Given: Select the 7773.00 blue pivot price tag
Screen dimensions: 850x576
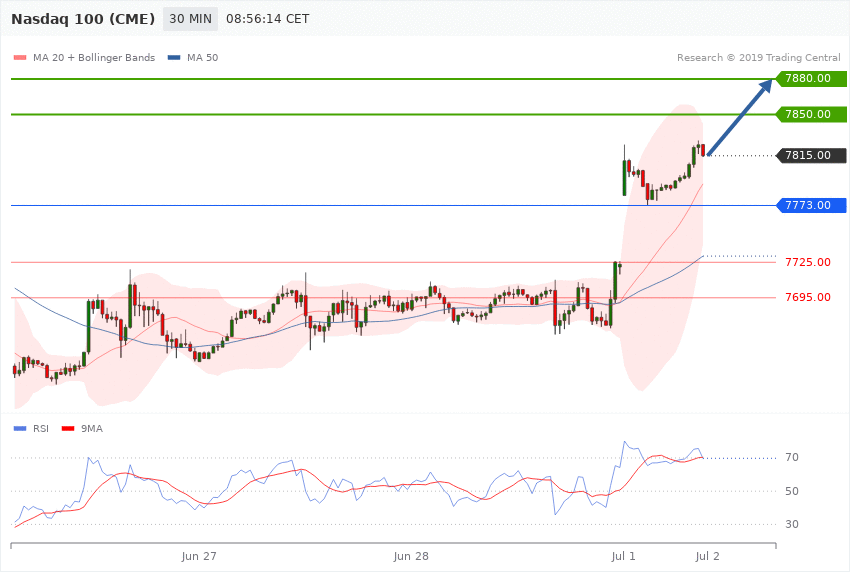Looking at the screenshot, I should tap(812, 205).
